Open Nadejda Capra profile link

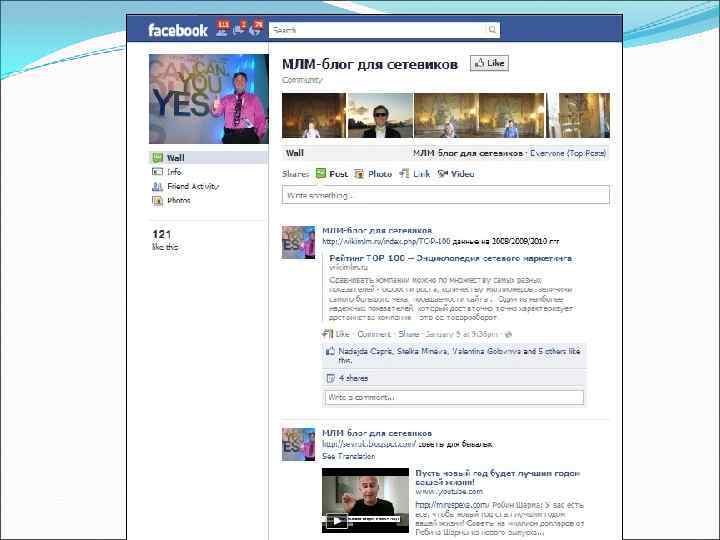coord(365,351)
